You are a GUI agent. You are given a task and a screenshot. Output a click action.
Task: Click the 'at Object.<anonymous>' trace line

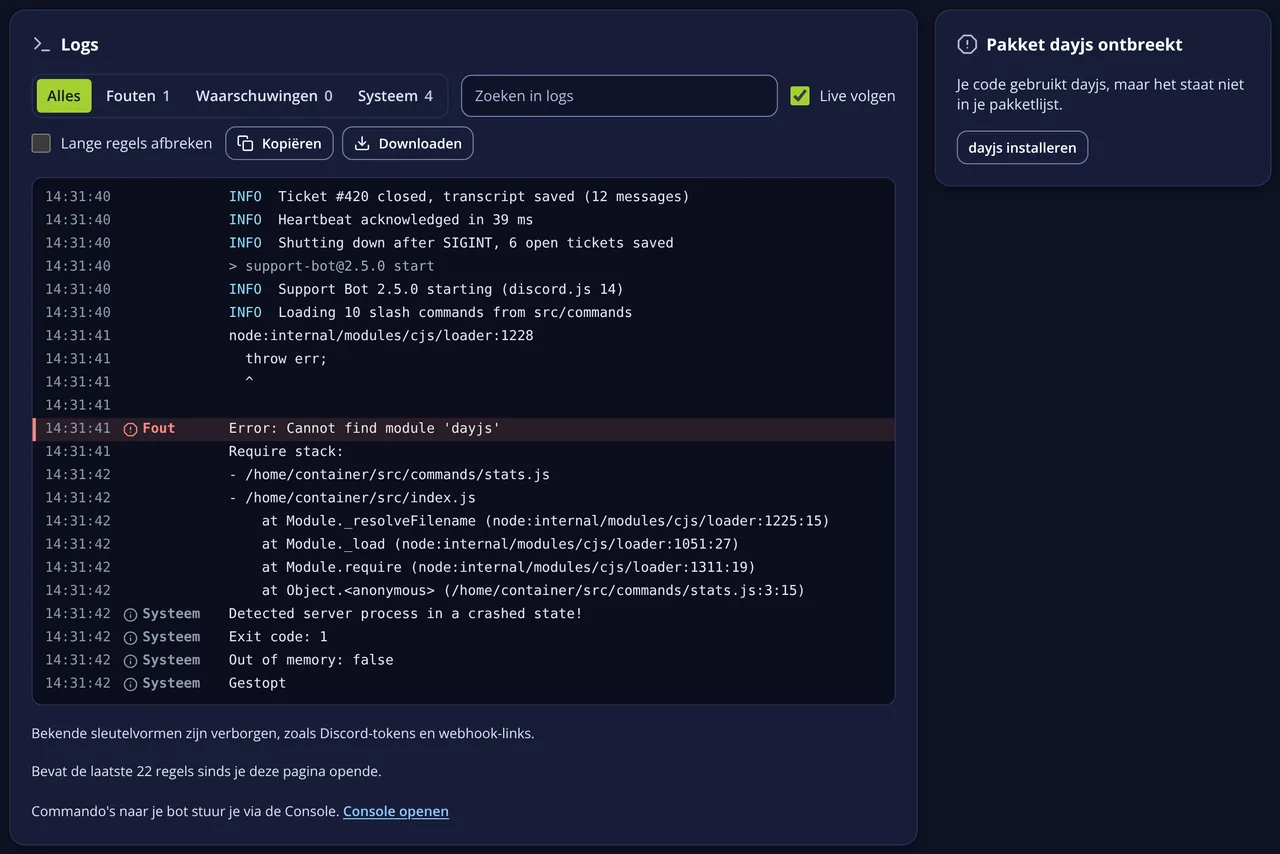pos(464,591)
